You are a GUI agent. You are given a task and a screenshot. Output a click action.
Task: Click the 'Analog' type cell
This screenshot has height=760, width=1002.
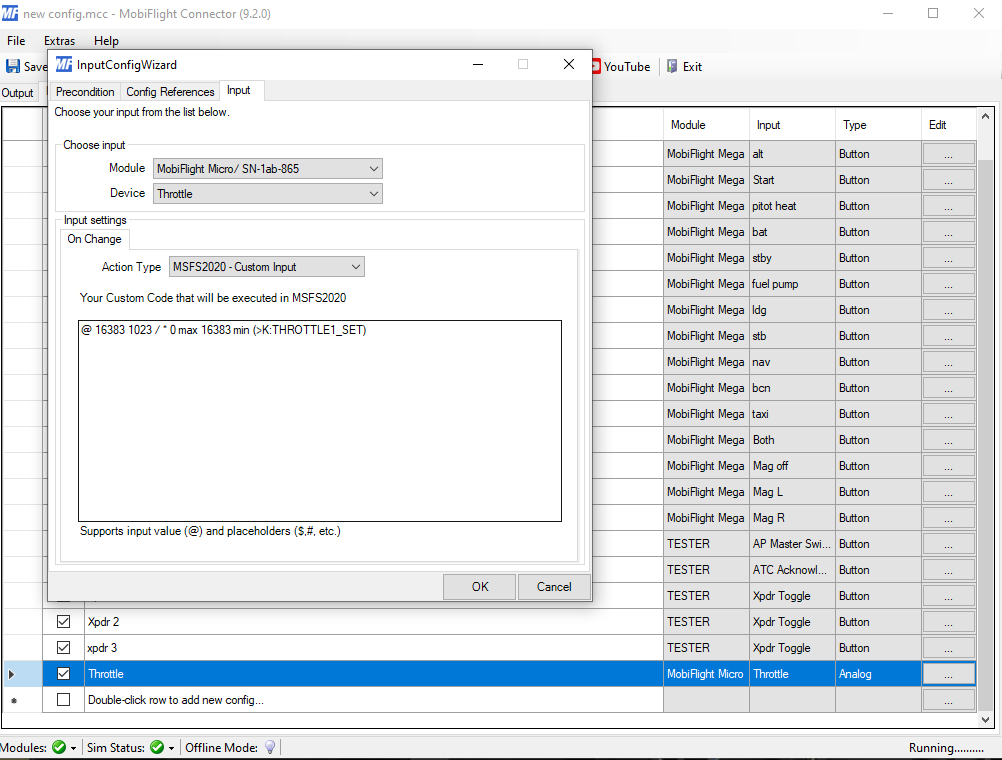pyautogui.click(x=878, y=674)
